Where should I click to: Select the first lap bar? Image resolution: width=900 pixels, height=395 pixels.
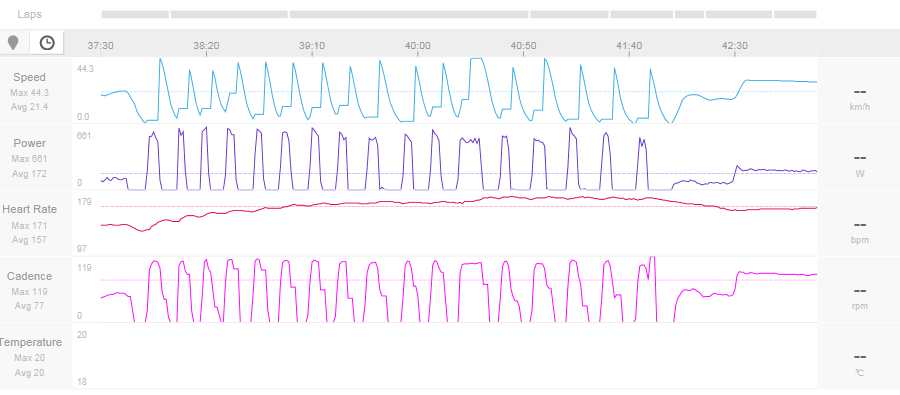click(135, 14)
